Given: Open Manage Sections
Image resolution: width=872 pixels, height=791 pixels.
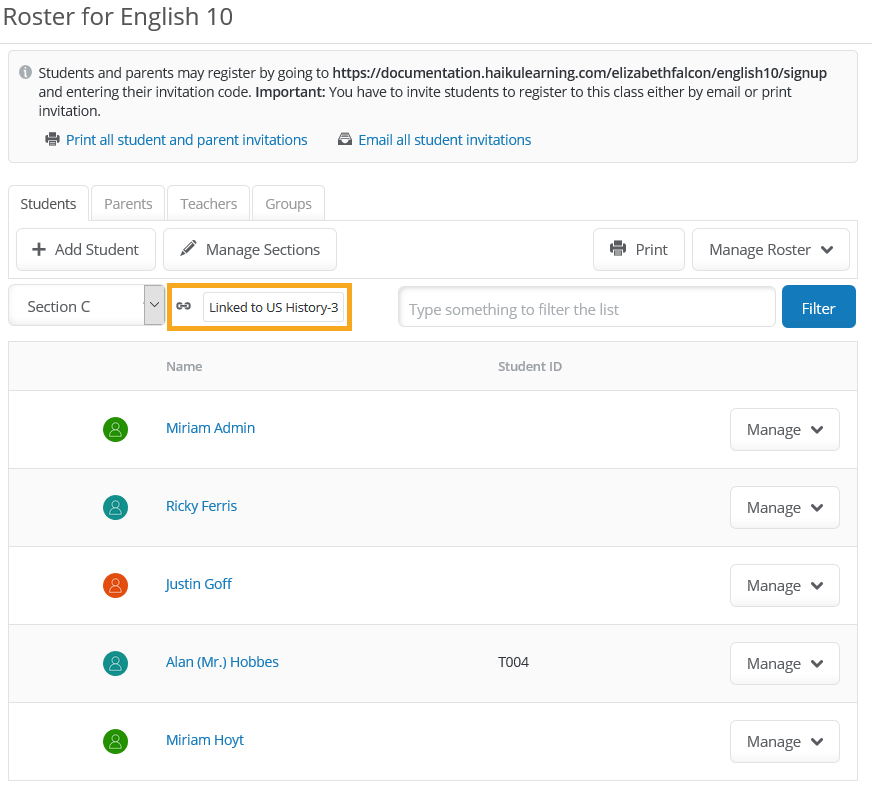Looking at the screenshot, I should click(x=250, y=249).
